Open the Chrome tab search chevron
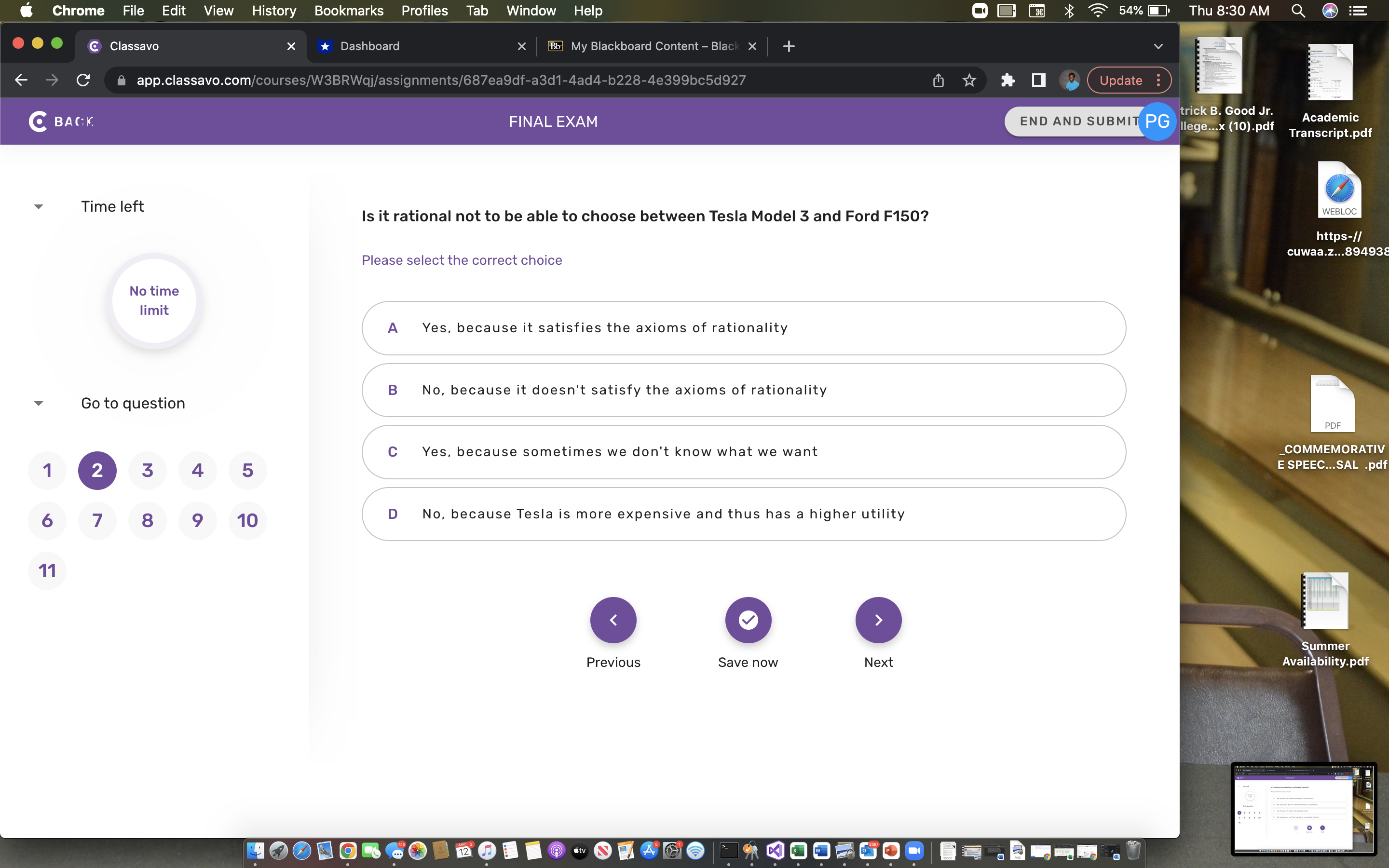This screenshot has width=1389, height=868. (1157, 46)
